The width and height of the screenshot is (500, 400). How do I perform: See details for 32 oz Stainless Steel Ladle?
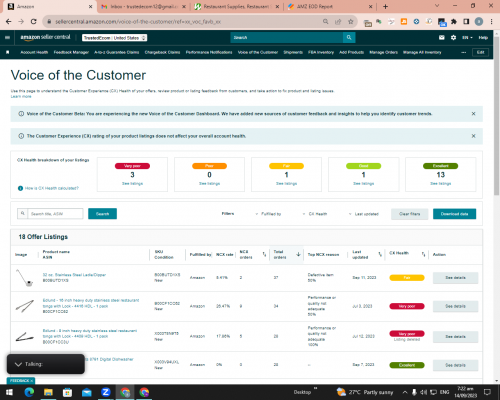[455, 278]
